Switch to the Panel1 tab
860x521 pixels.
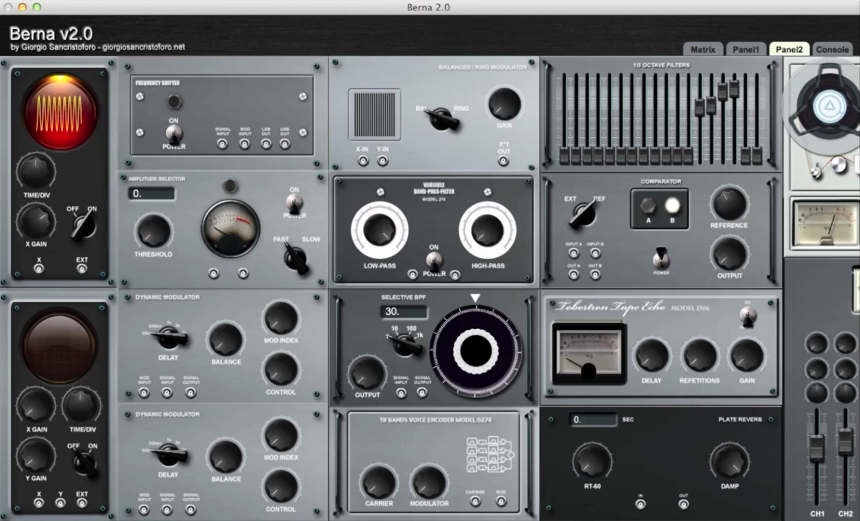click(746, 48)
